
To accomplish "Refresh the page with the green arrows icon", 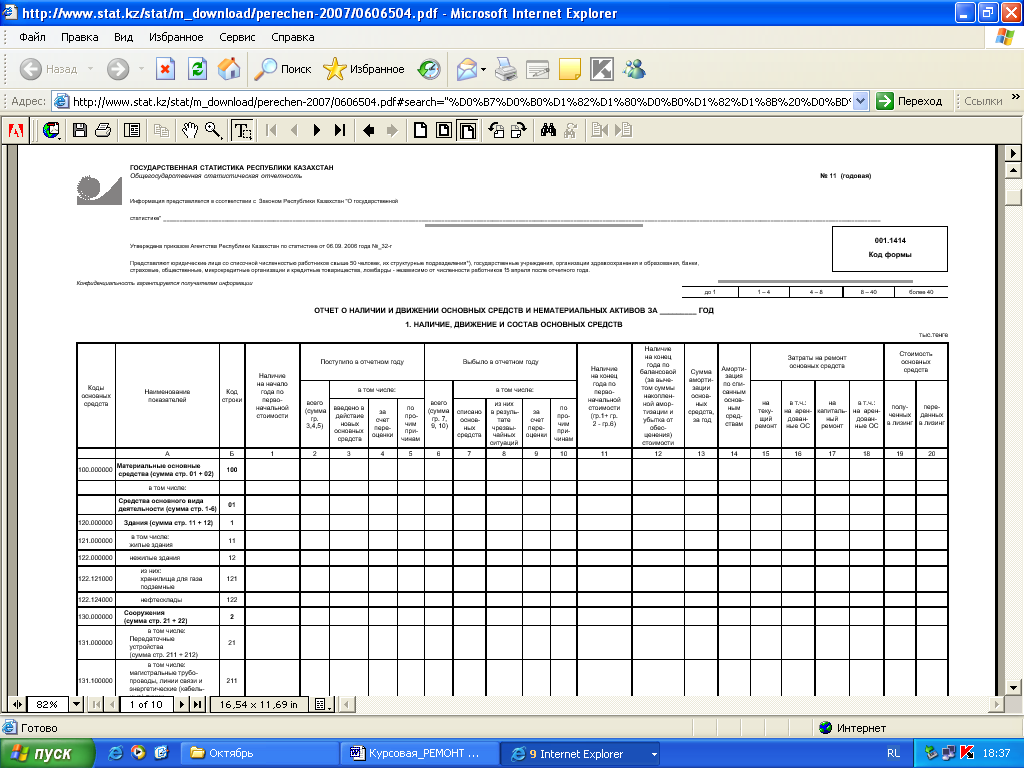I will point(198,69).
